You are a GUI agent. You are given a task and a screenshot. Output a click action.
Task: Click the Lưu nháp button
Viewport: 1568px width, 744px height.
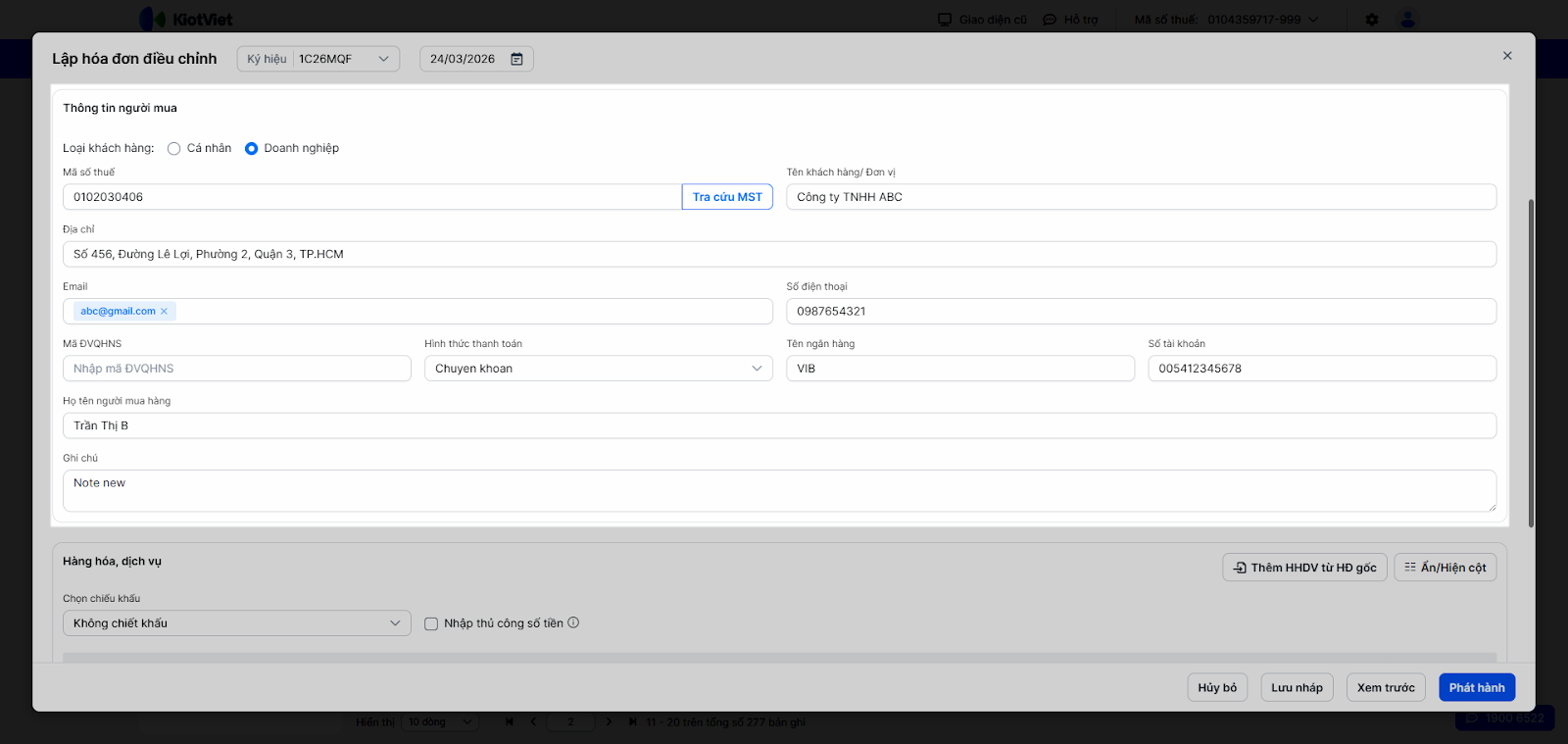coord(1297,687)
